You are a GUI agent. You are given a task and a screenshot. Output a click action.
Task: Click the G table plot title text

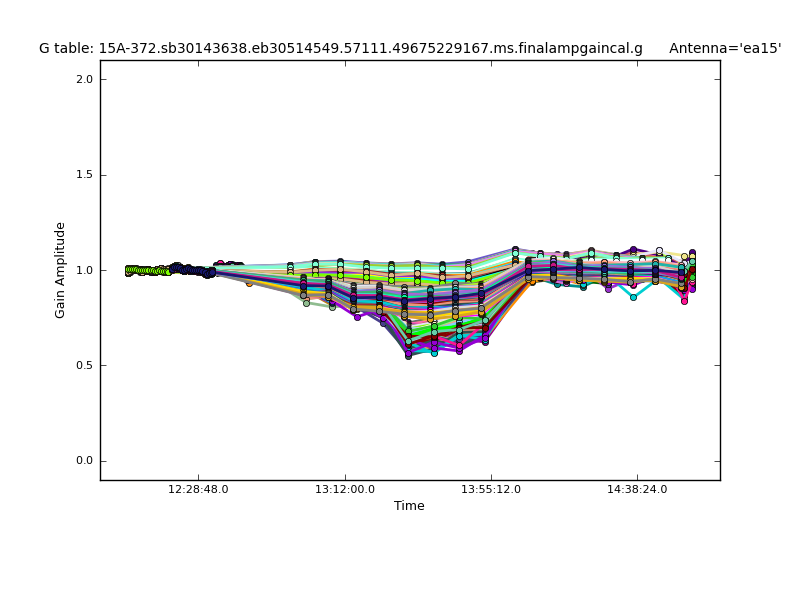click(x=340, y=48)
